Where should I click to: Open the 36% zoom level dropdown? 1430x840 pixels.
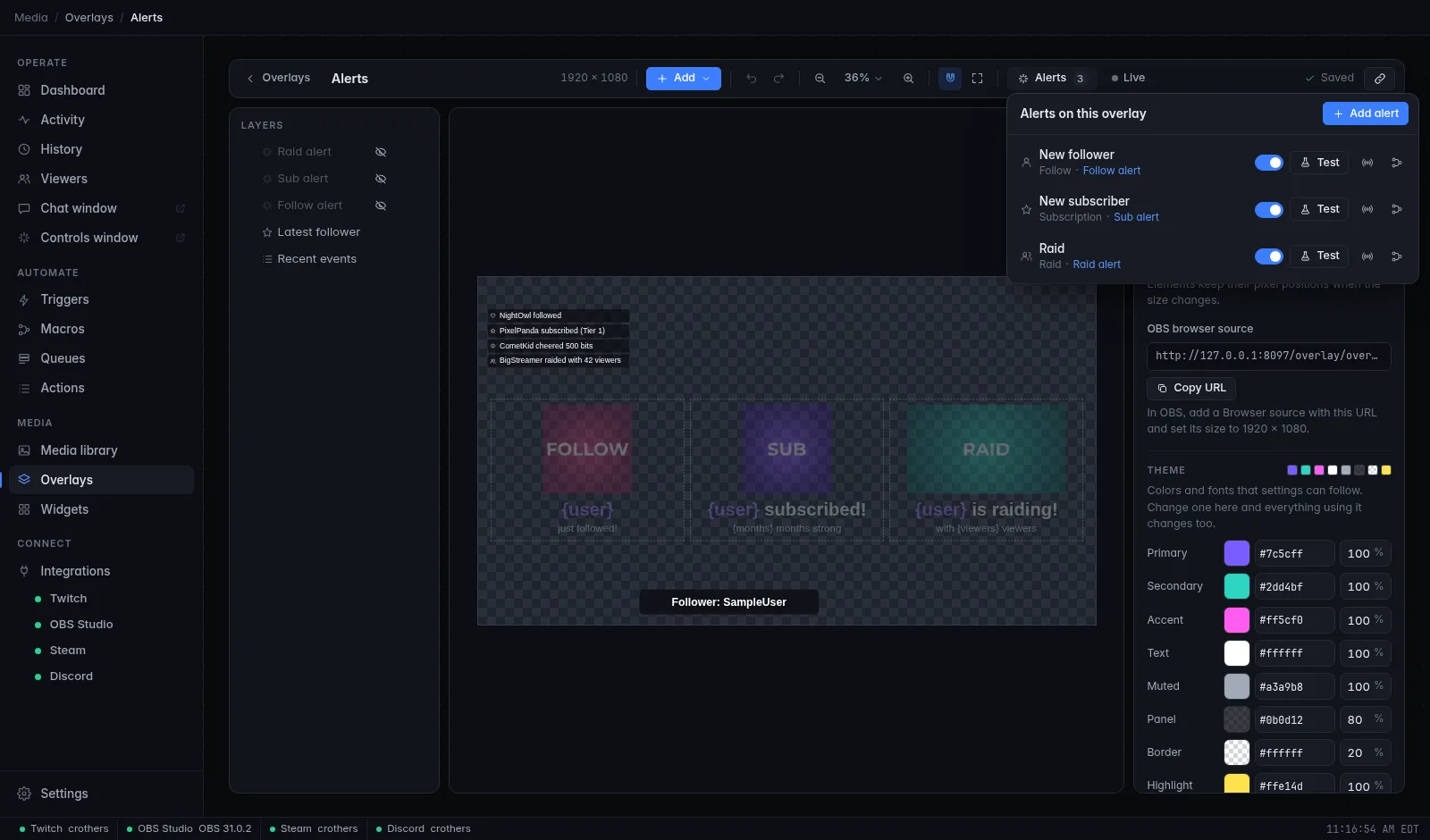(863, 79)
